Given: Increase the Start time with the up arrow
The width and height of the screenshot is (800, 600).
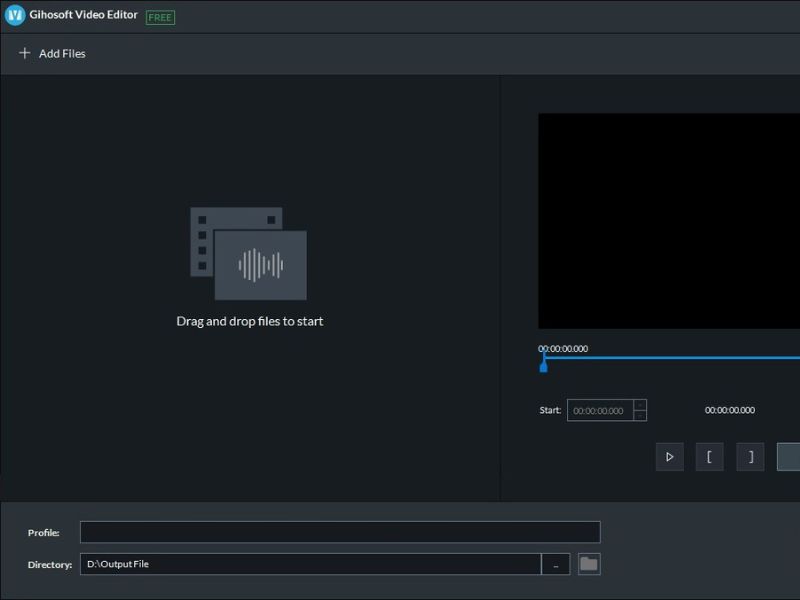Looking at the screenshot, I should [640, 405].
